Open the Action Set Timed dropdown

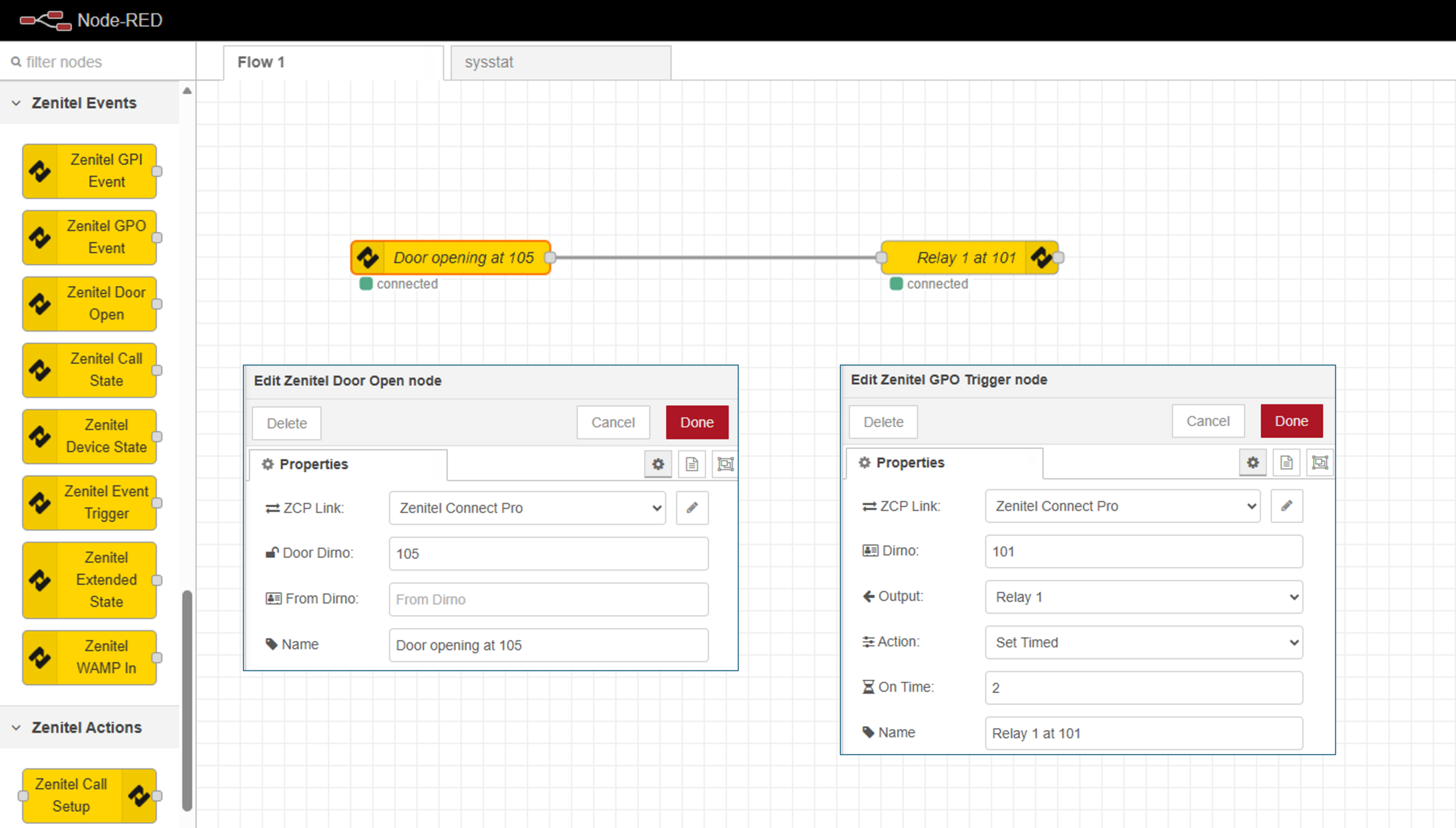click(x=1143, y=642)
